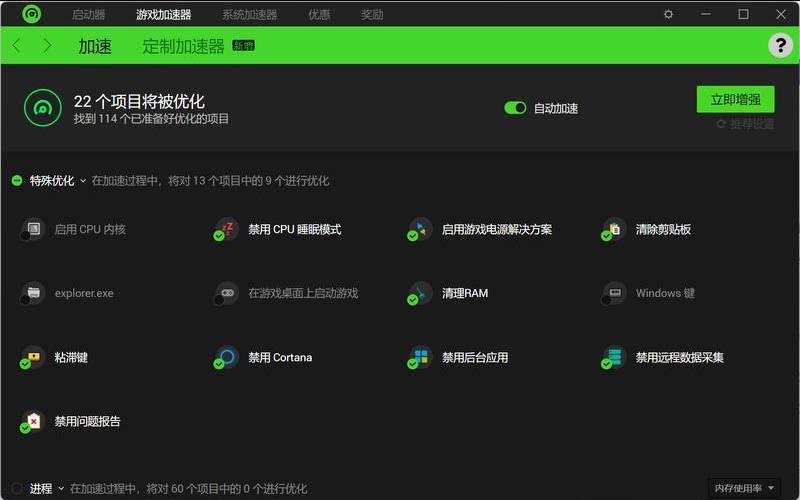Image resolution: width=800 pixels, height=500 pixels.
Task: Click the 禁用问题报告 icon
Action: [x=33, y=421]
